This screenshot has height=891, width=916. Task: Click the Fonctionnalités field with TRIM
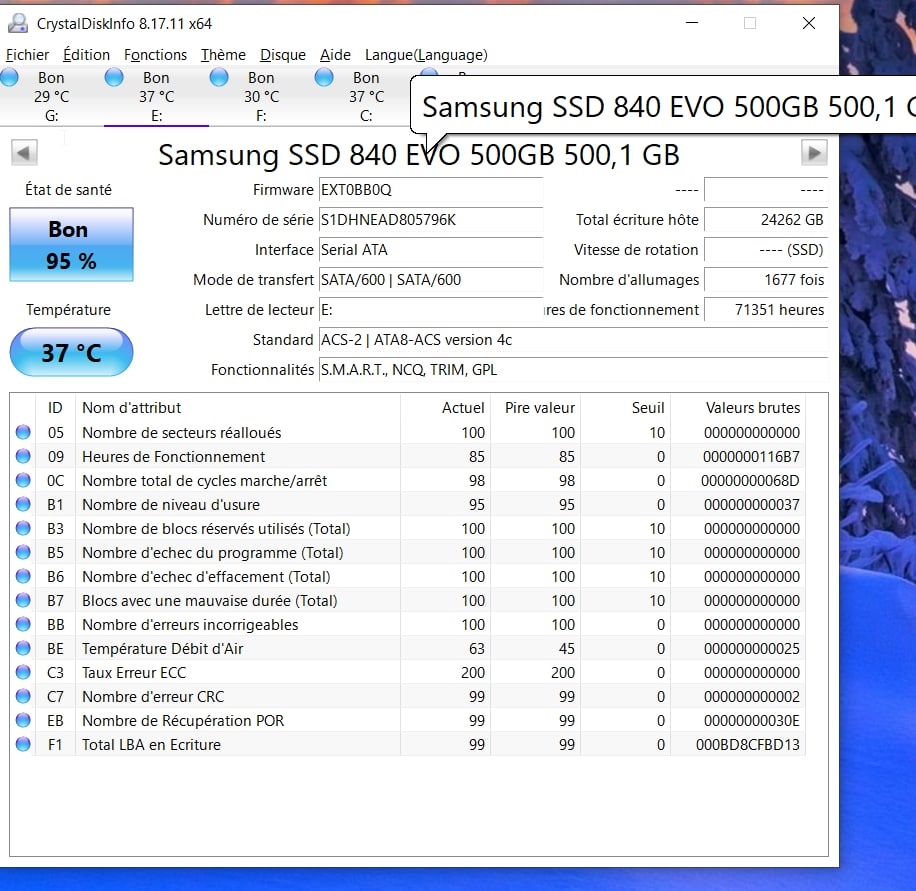[574, 370]
